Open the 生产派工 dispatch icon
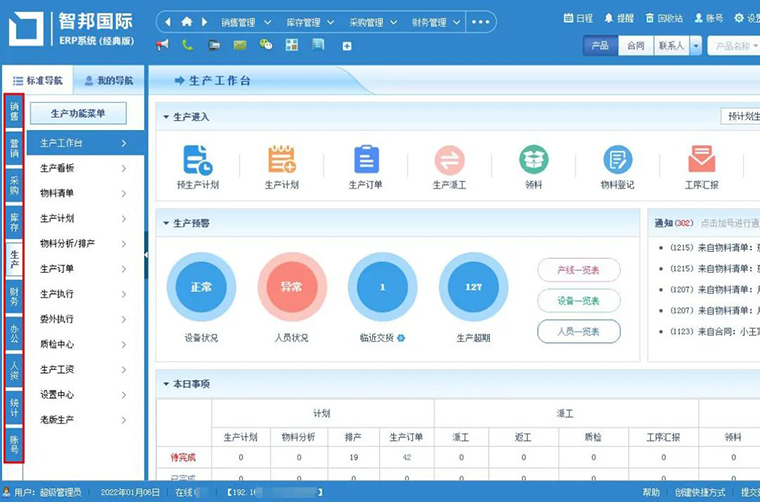 pos(449,160)
